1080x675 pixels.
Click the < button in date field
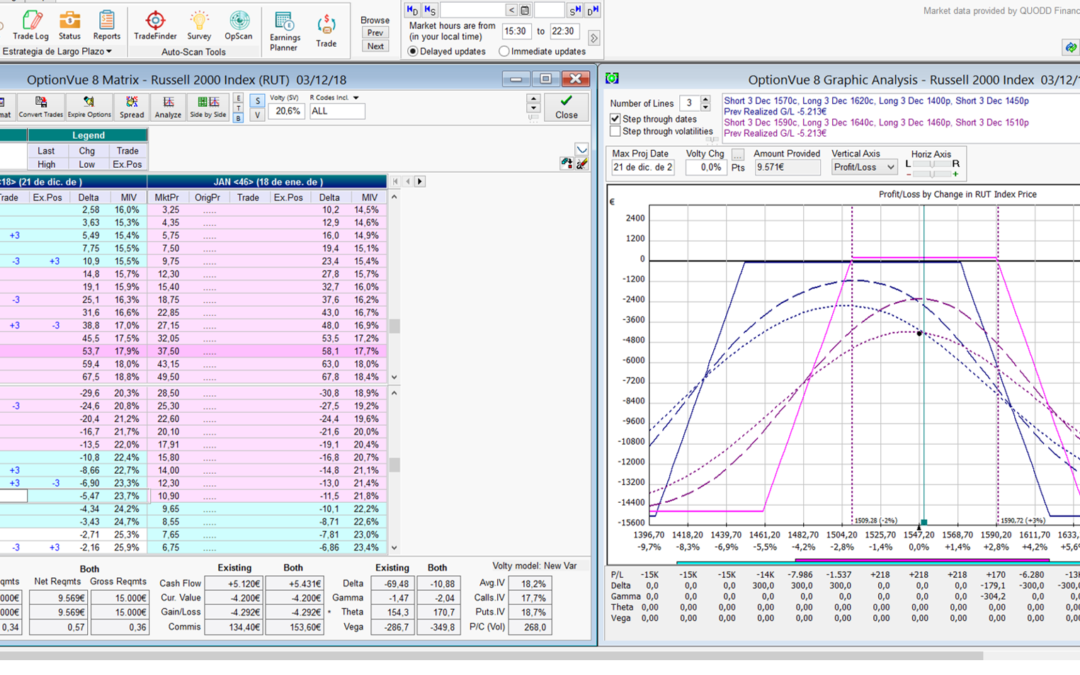(x=511, y=10)
